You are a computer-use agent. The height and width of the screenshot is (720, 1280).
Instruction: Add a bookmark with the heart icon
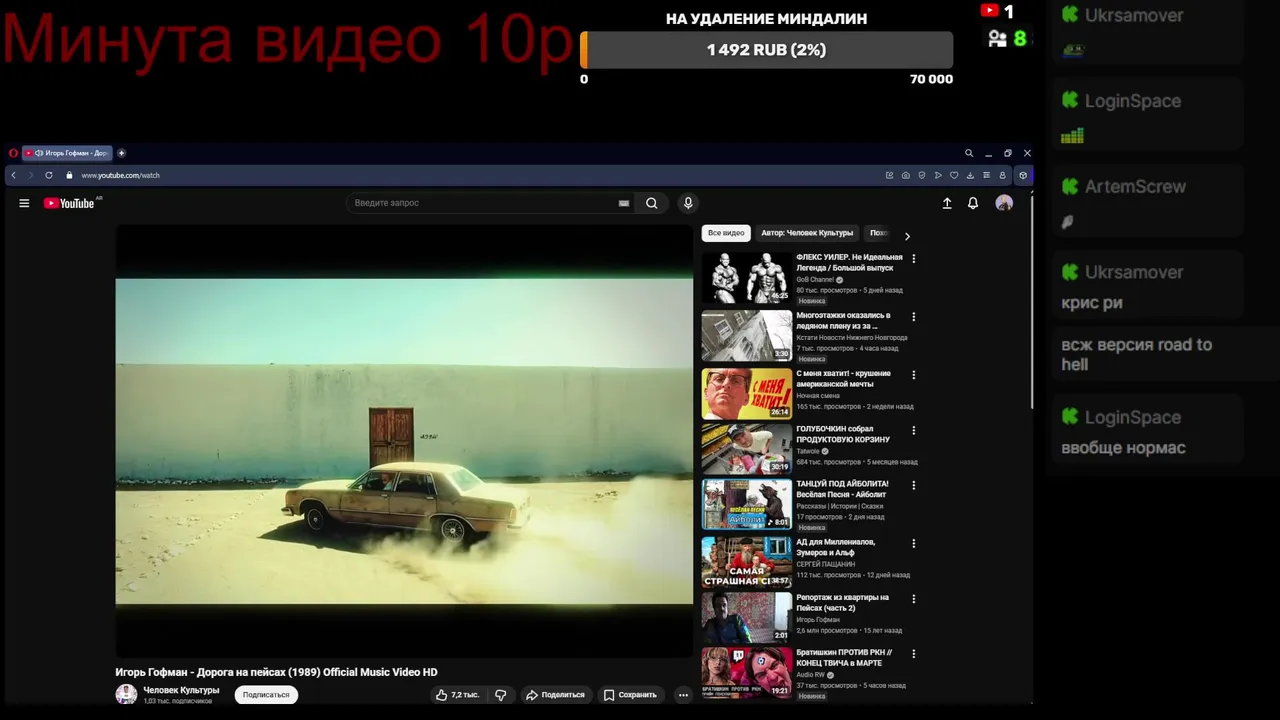pyautogui.click(x=954, y=175)
